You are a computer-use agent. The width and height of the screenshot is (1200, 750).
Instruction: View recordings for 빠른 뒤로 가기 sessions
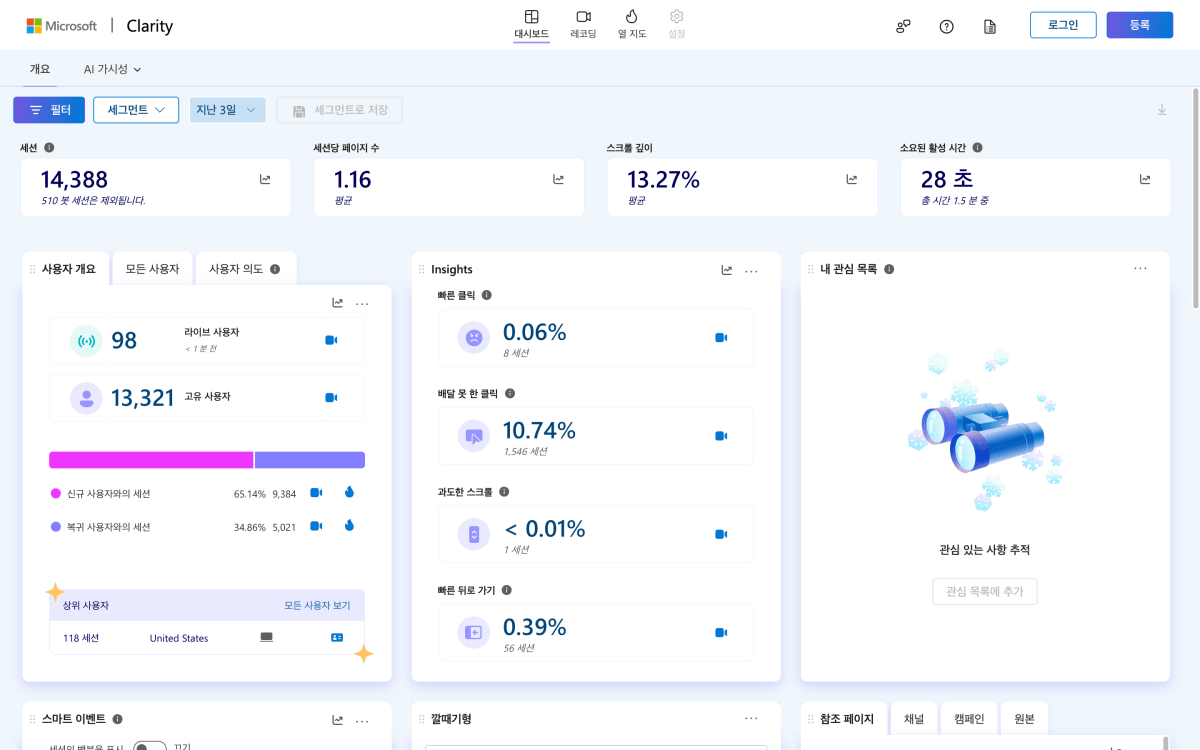pyautogui.click(x=721, y=632)
